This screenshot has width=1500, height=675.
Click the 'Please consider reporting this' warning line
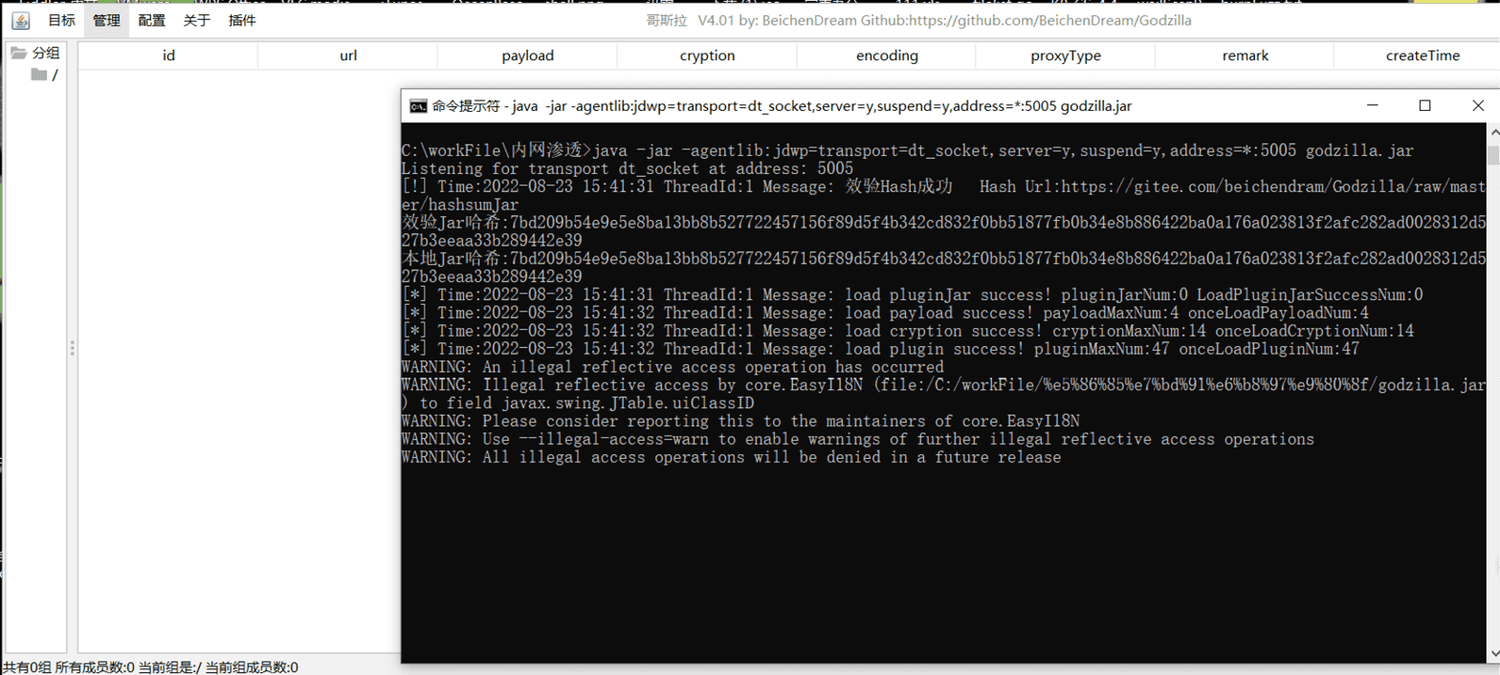click(740, 421)
